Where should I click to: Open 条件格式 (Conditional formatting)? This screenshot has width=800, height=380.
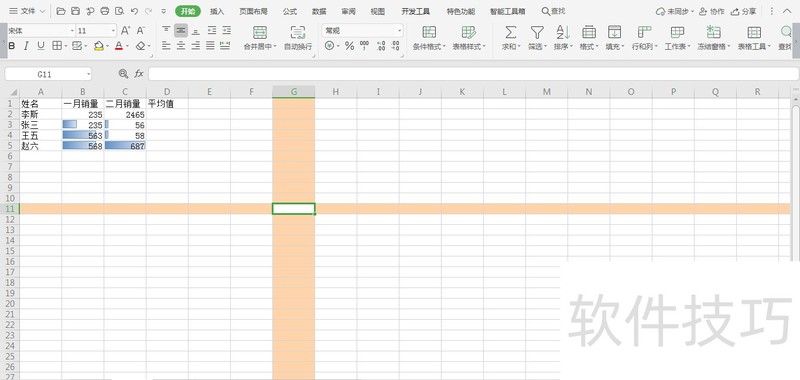click(x=429, y=33)
